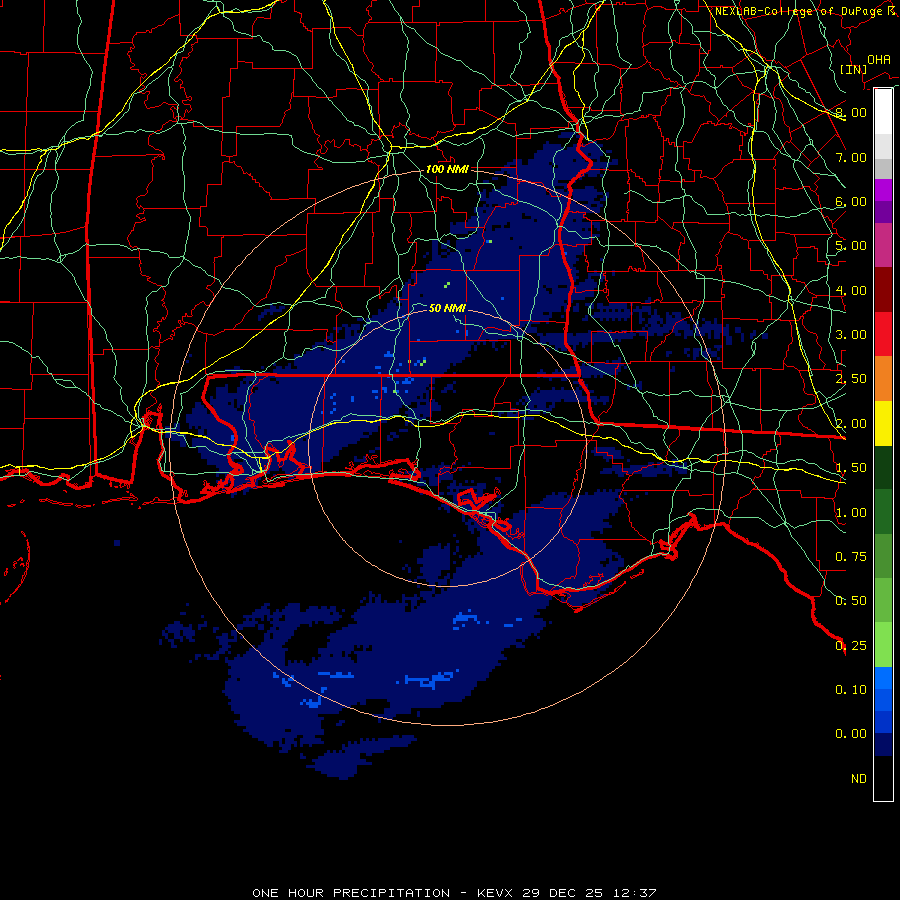Viewport: 900px width, 900px height.
Task: Click the '4.00' legend value
Action: pyautogui.click(x=851, y=290)
